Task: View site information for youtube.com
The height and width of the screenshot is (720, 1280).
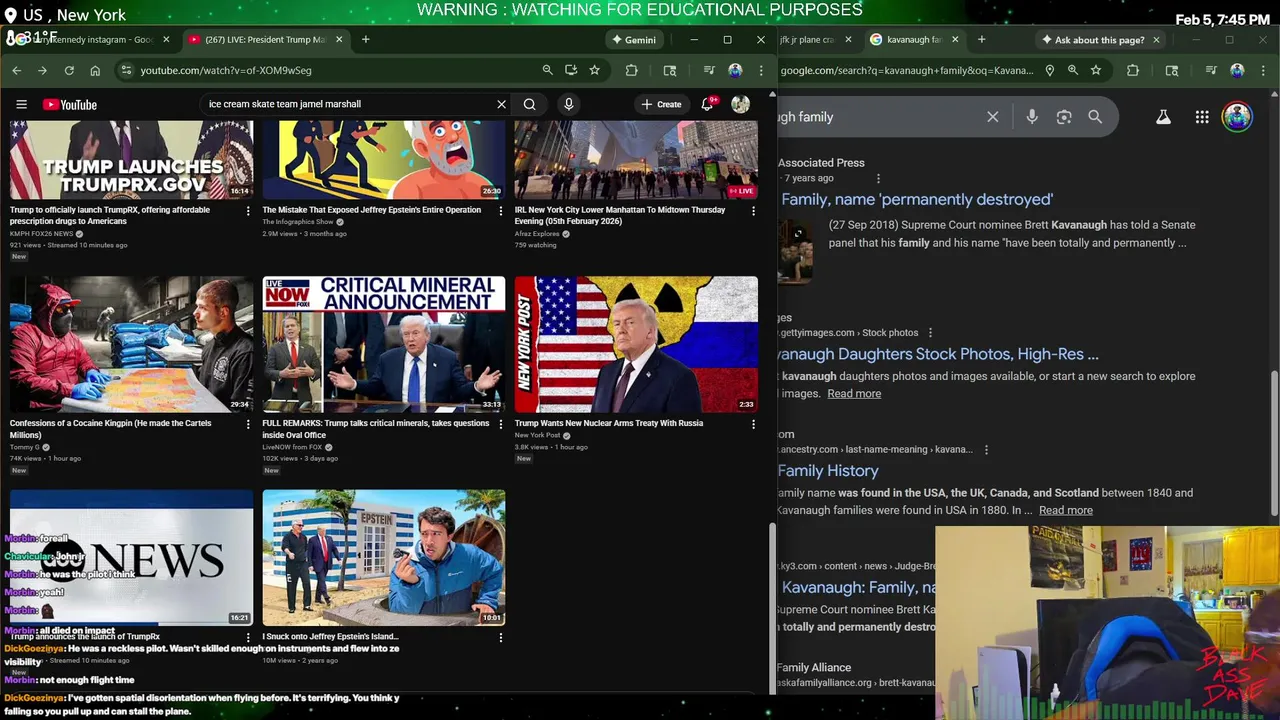Action: pos(125,70)
